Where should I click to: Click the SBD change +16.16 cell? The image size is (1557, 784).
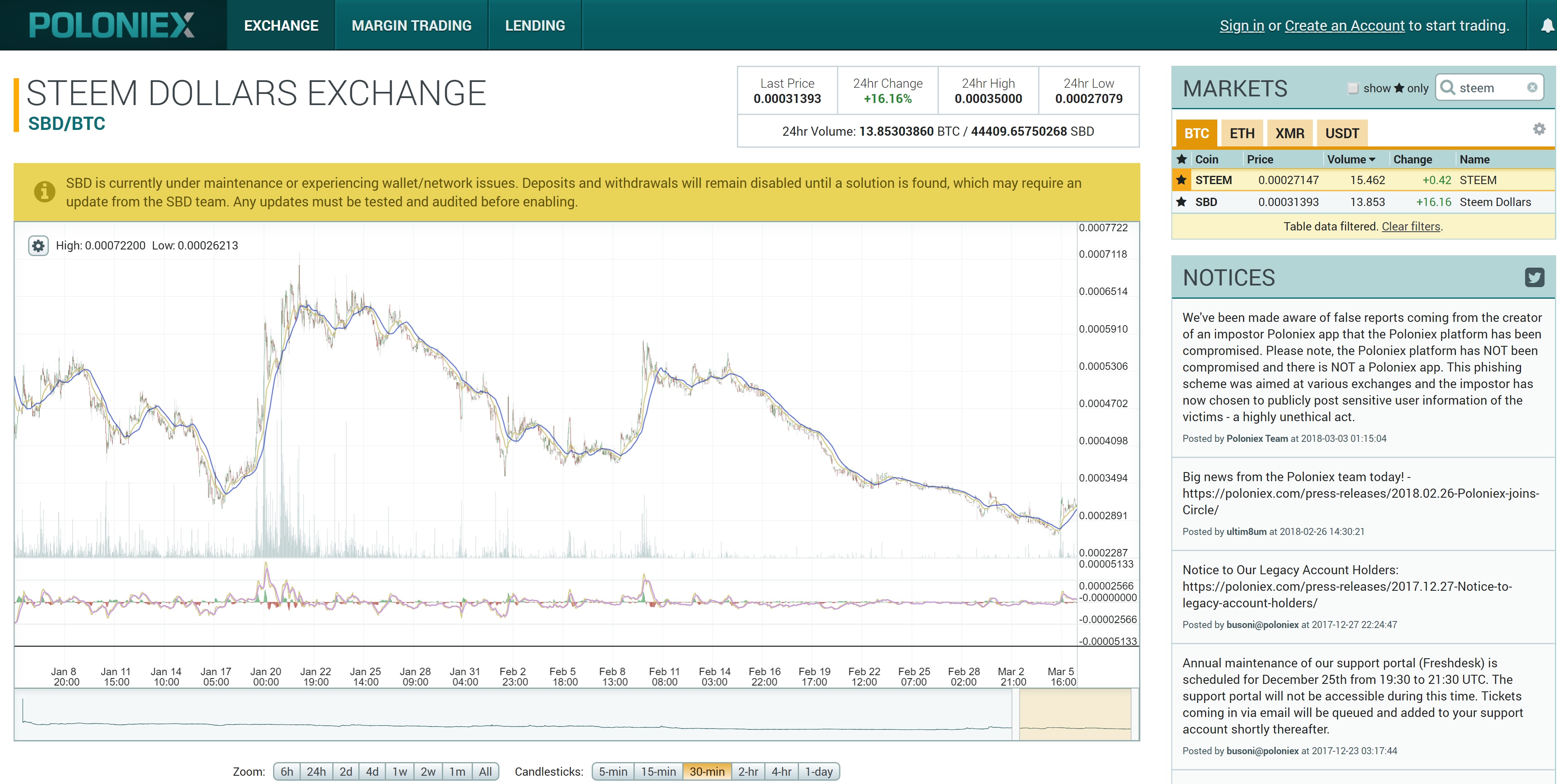point(1433,202)
